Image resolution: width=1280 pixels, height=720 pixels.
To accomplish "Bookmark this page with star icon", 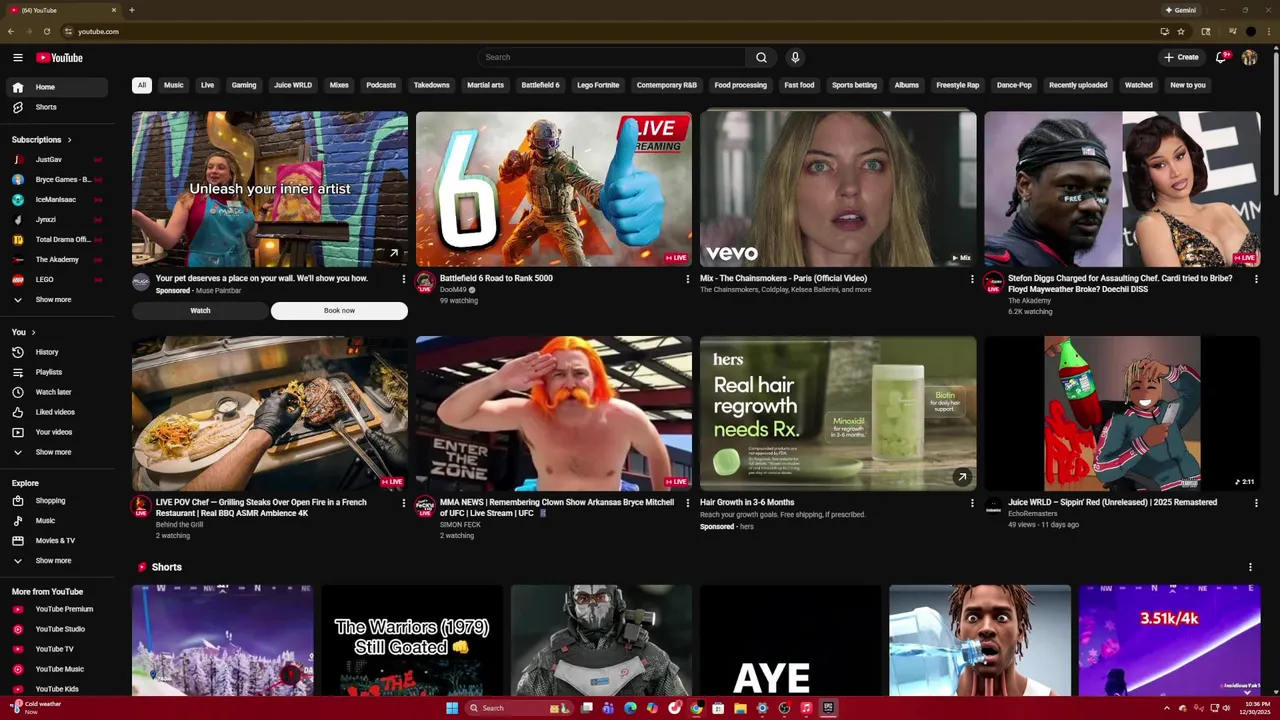I will (1181, 31).
